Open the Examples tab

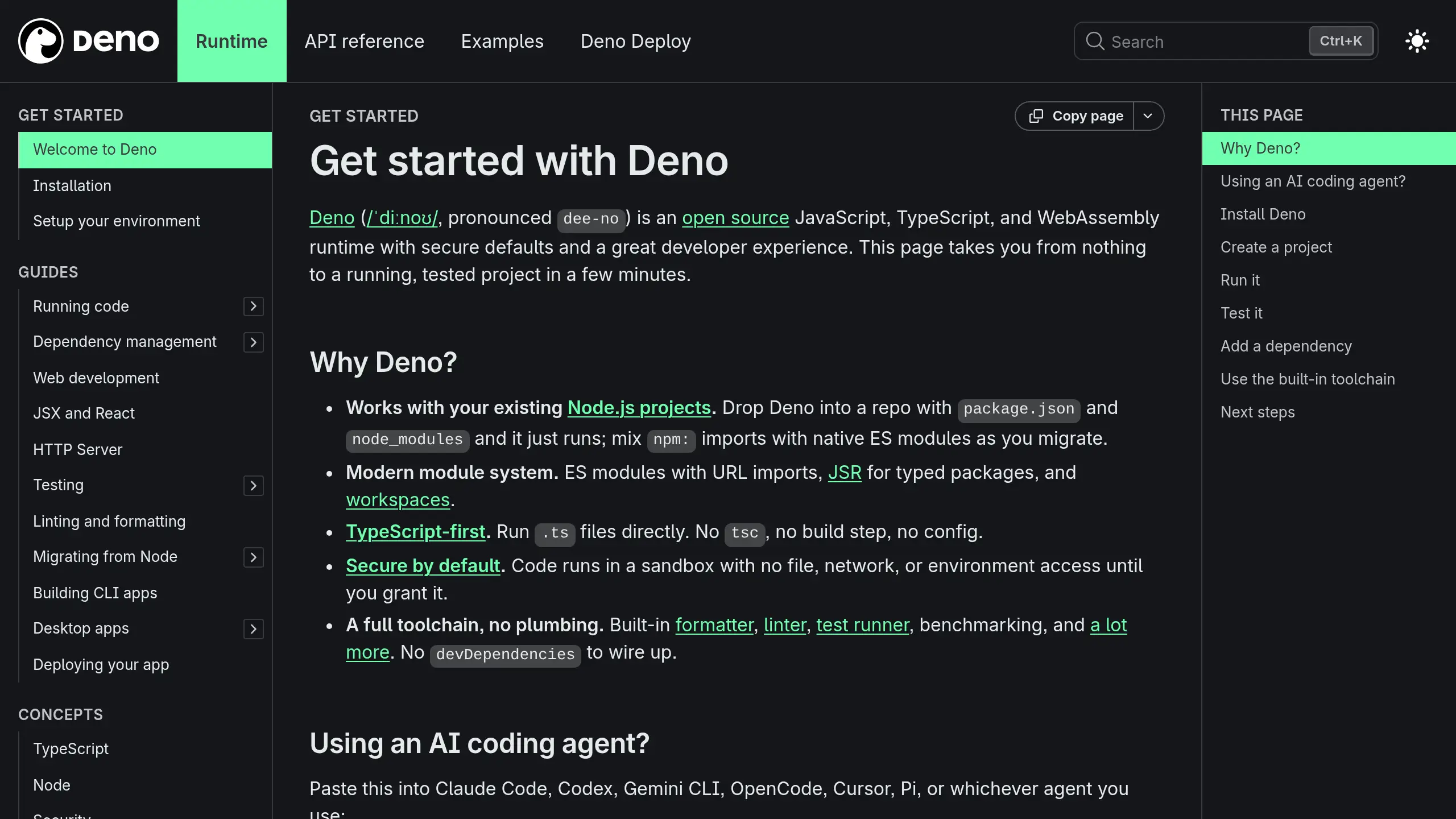point(502,41)
